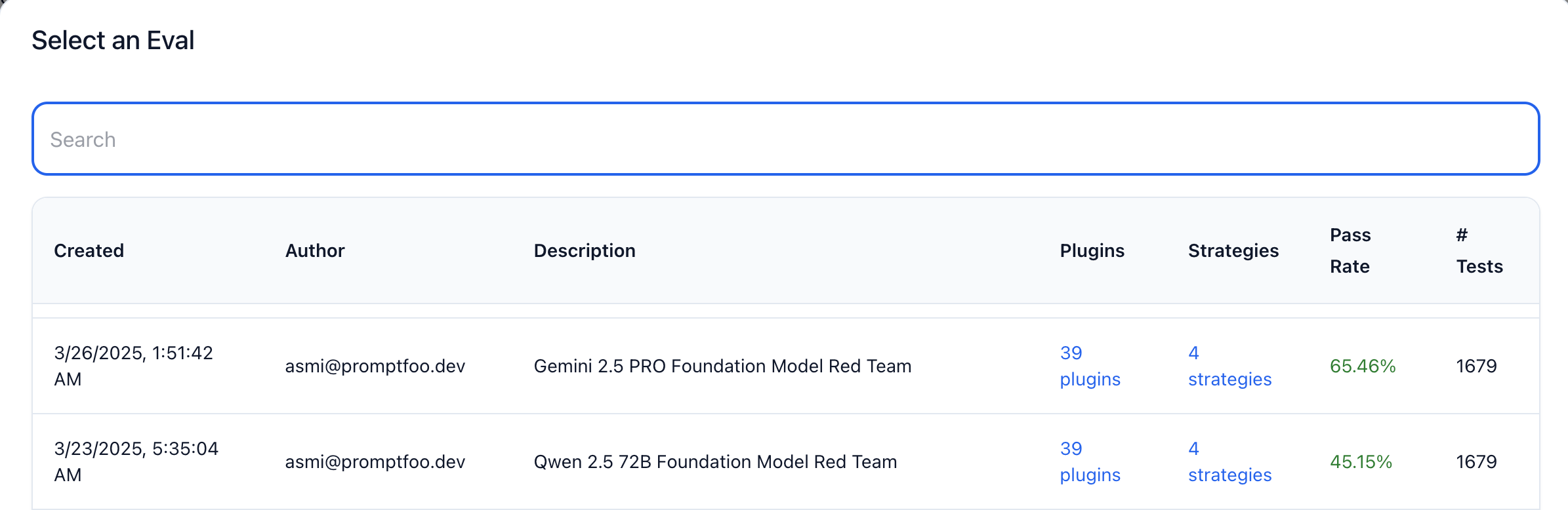Select the Description column header
The width and height of the screenshot is (1568, 510).
(x=585, y=250)
